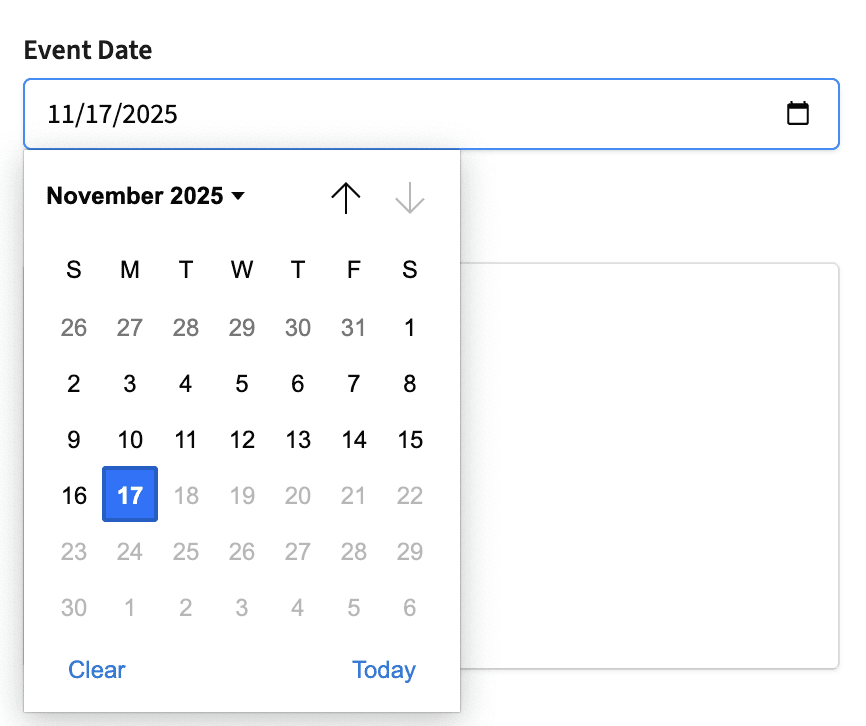
Task: Pick November 15 on the calendar
Action: point(410,439)
